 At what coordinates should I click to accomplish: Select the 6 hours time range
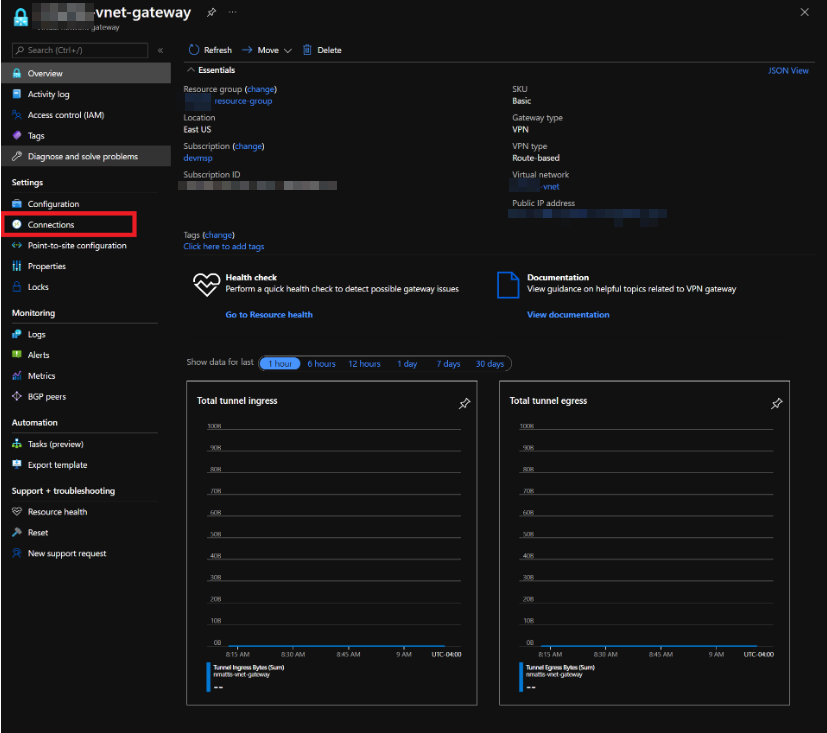pos(321,364)
